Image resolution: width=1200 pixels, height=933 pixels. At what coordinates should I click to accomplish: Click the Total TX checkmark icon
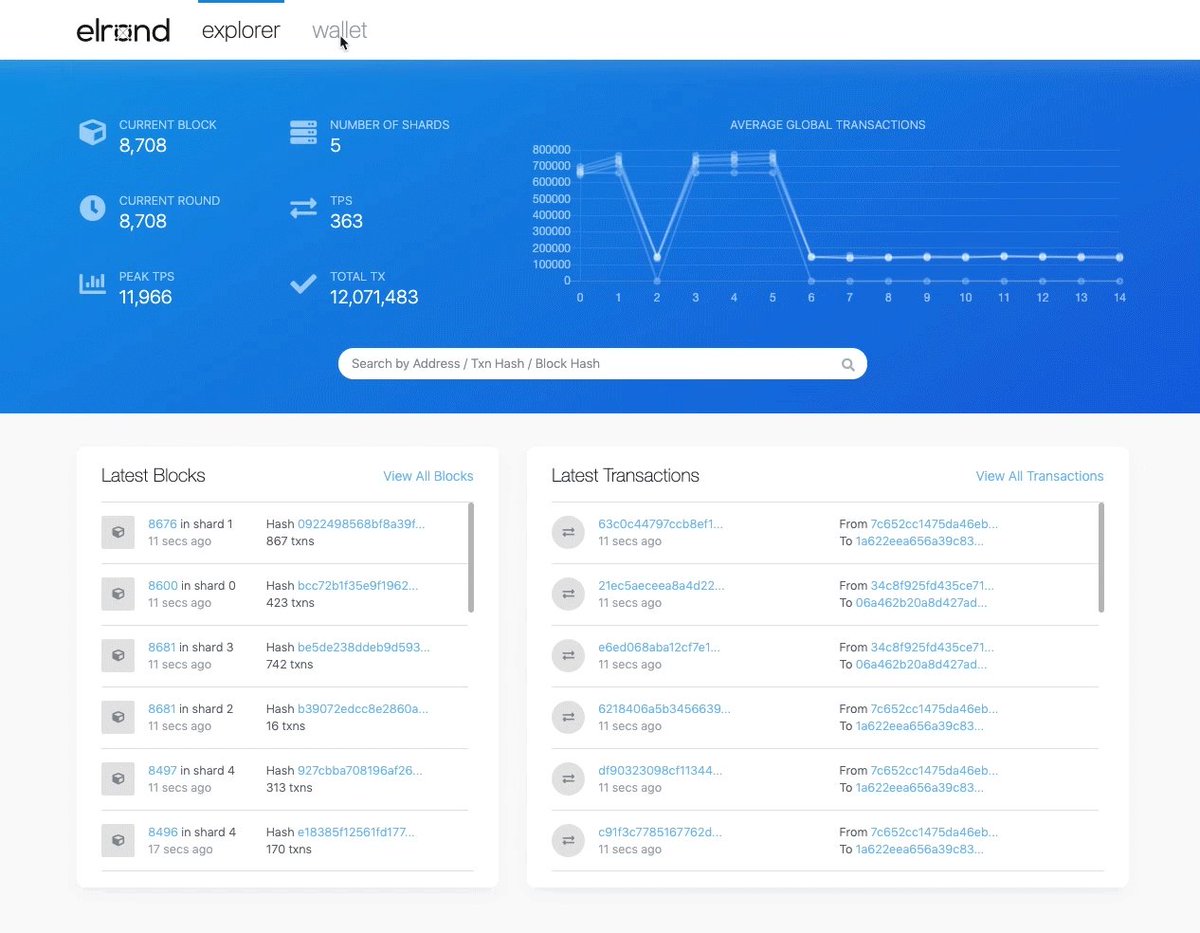303,284
